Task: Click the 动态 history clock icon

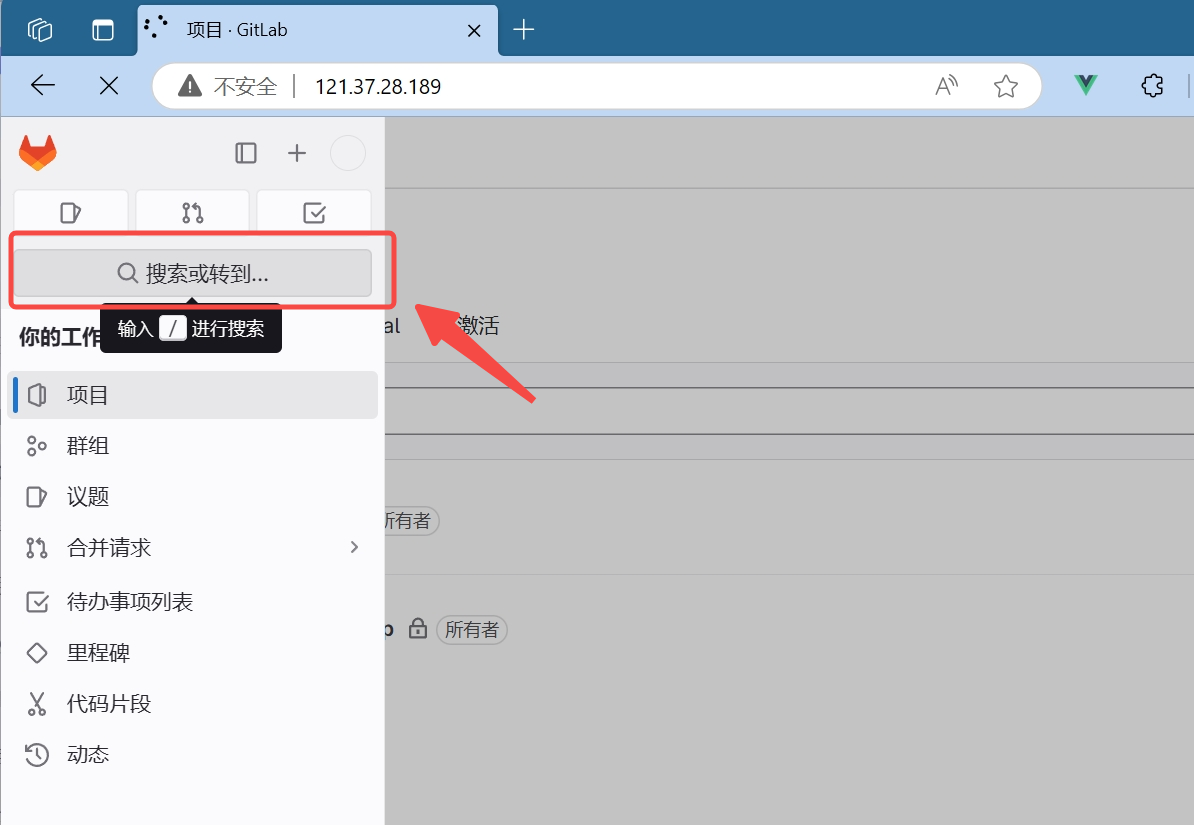Action: pos(37,754)
